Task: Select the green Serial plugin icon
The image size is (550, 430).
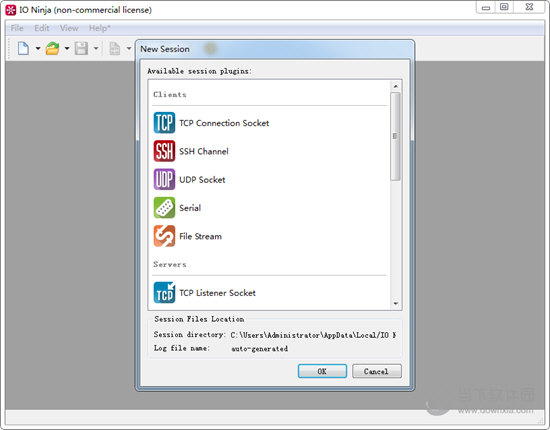Action: (x=164, y=208)
